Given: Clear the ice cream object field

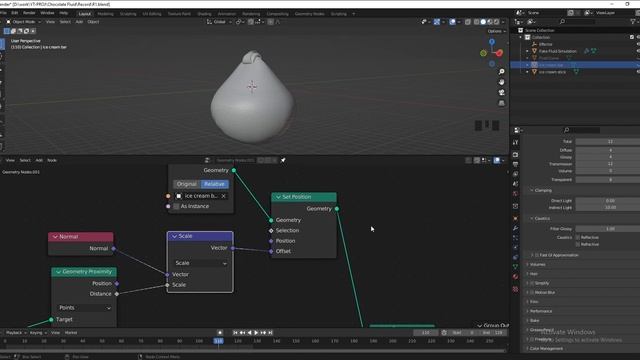Looking at the screenshot, I should (x=224, y=196).
